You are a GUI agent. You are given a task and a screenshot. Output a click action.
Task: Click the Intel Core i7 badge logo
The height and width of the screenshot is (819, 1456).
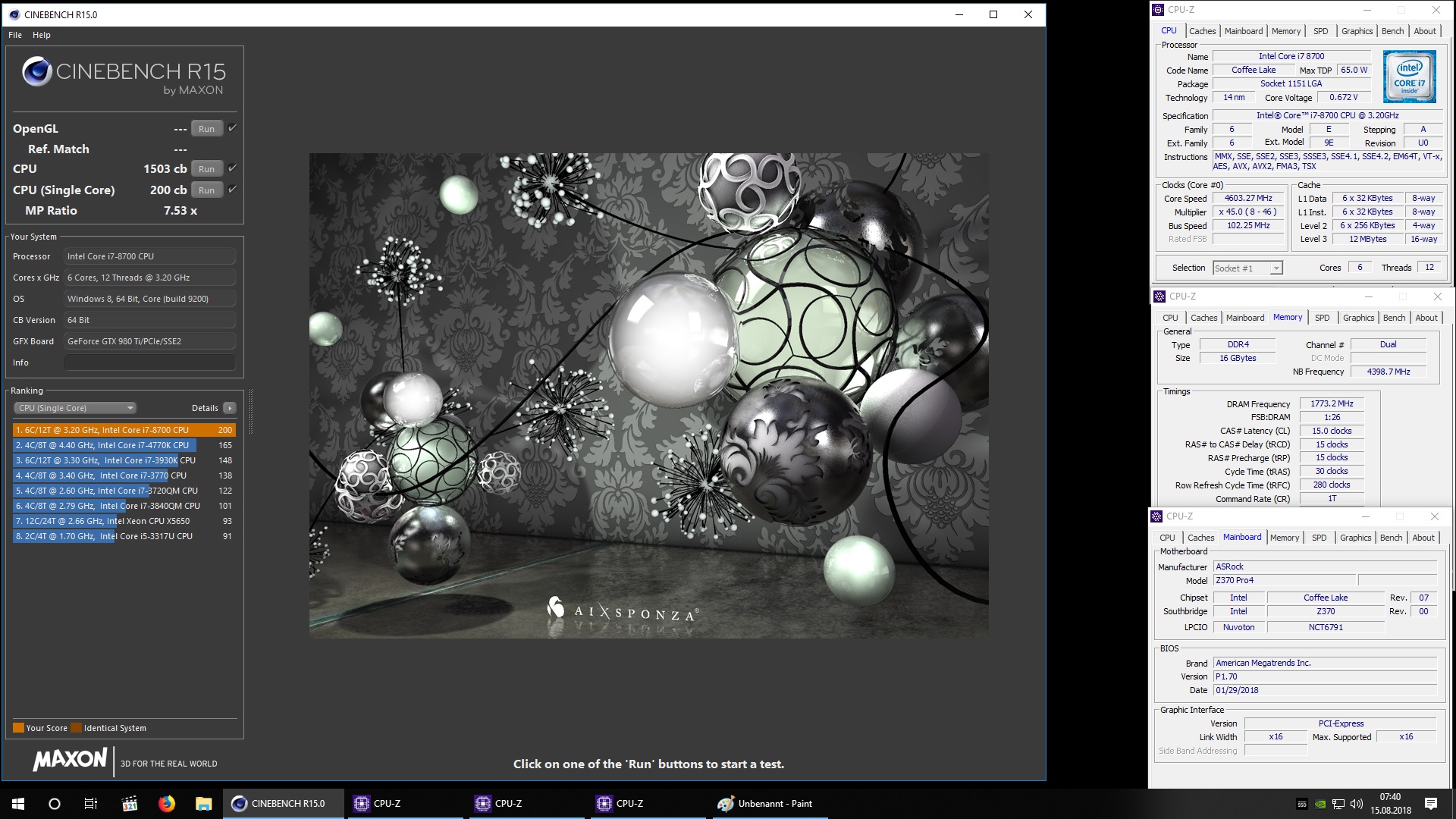(x=1409, y=77)
